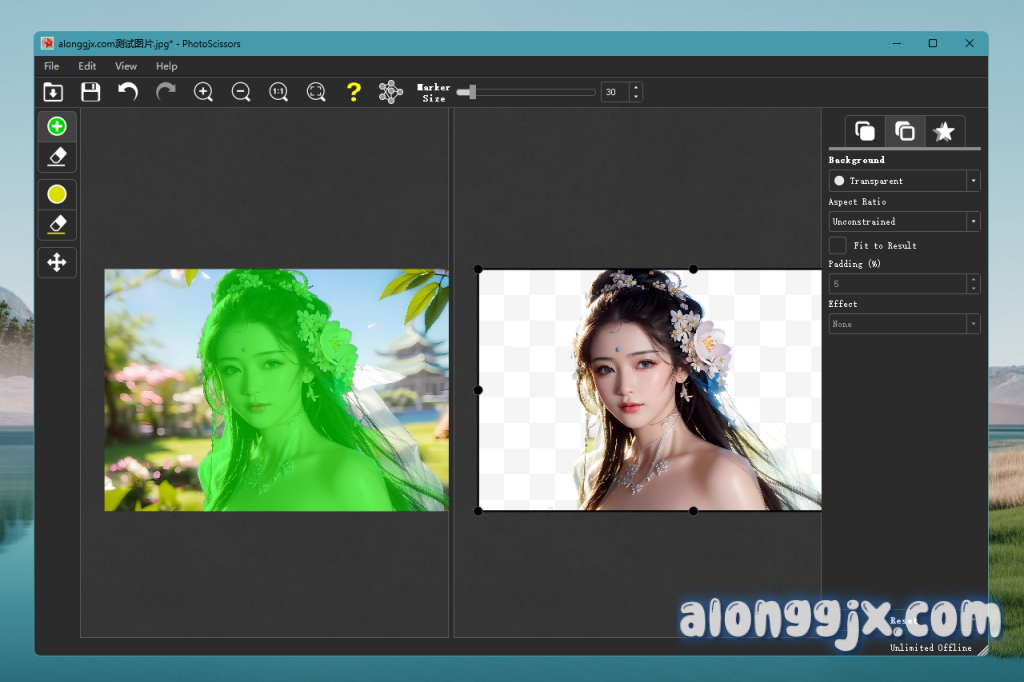Click the Marker Size slider handle
This screenshot has width=1024, height=682.
tap(471, 92)
